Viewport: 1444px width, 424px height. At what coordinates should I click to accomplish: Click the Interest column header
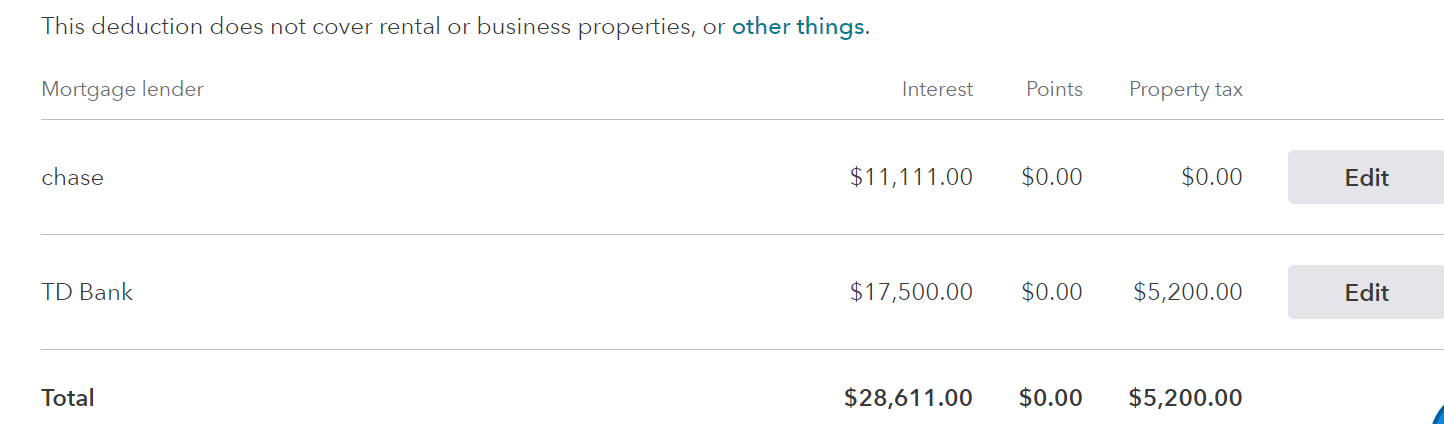click(937, 89)
